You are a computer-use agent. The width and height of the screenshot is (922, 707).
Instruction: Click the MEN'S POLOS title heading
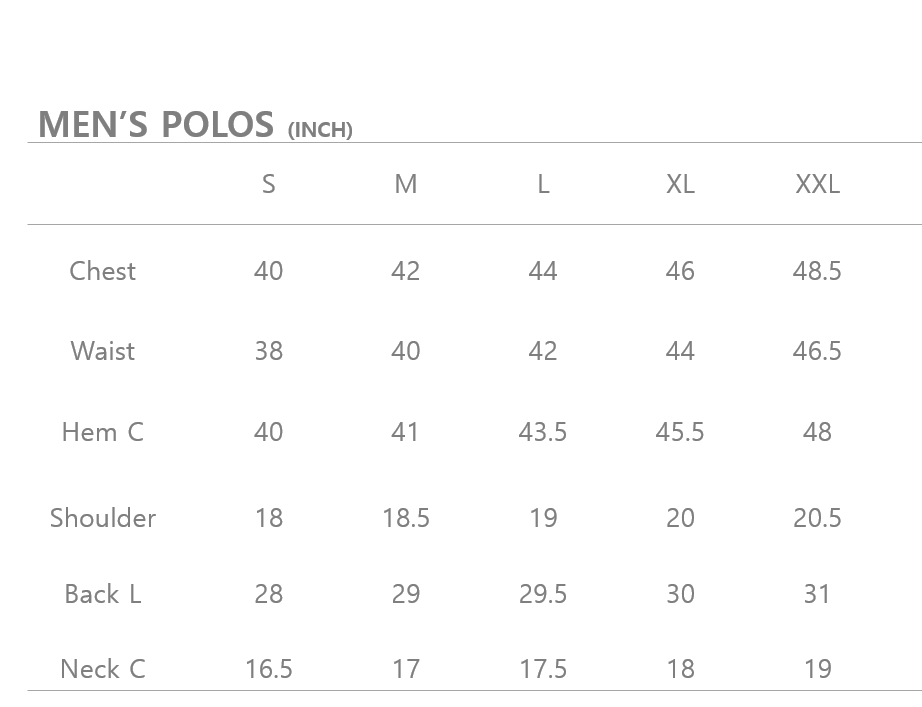tap(155, 125)
